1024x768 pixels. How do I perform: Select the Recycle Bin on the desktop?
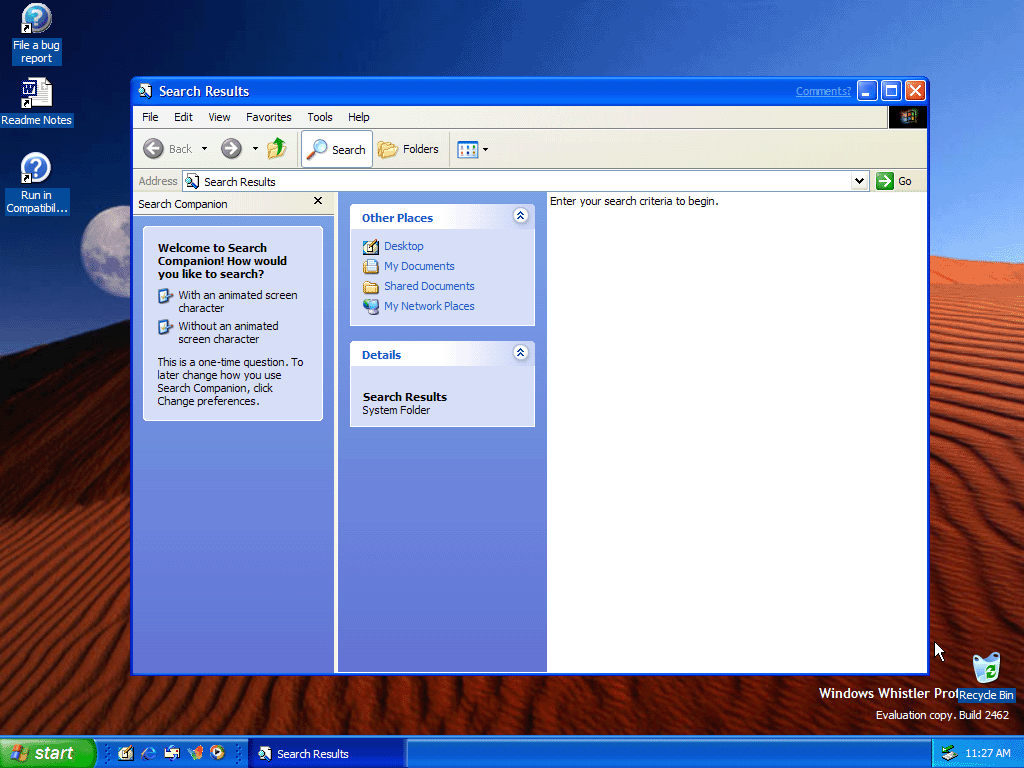986,677
